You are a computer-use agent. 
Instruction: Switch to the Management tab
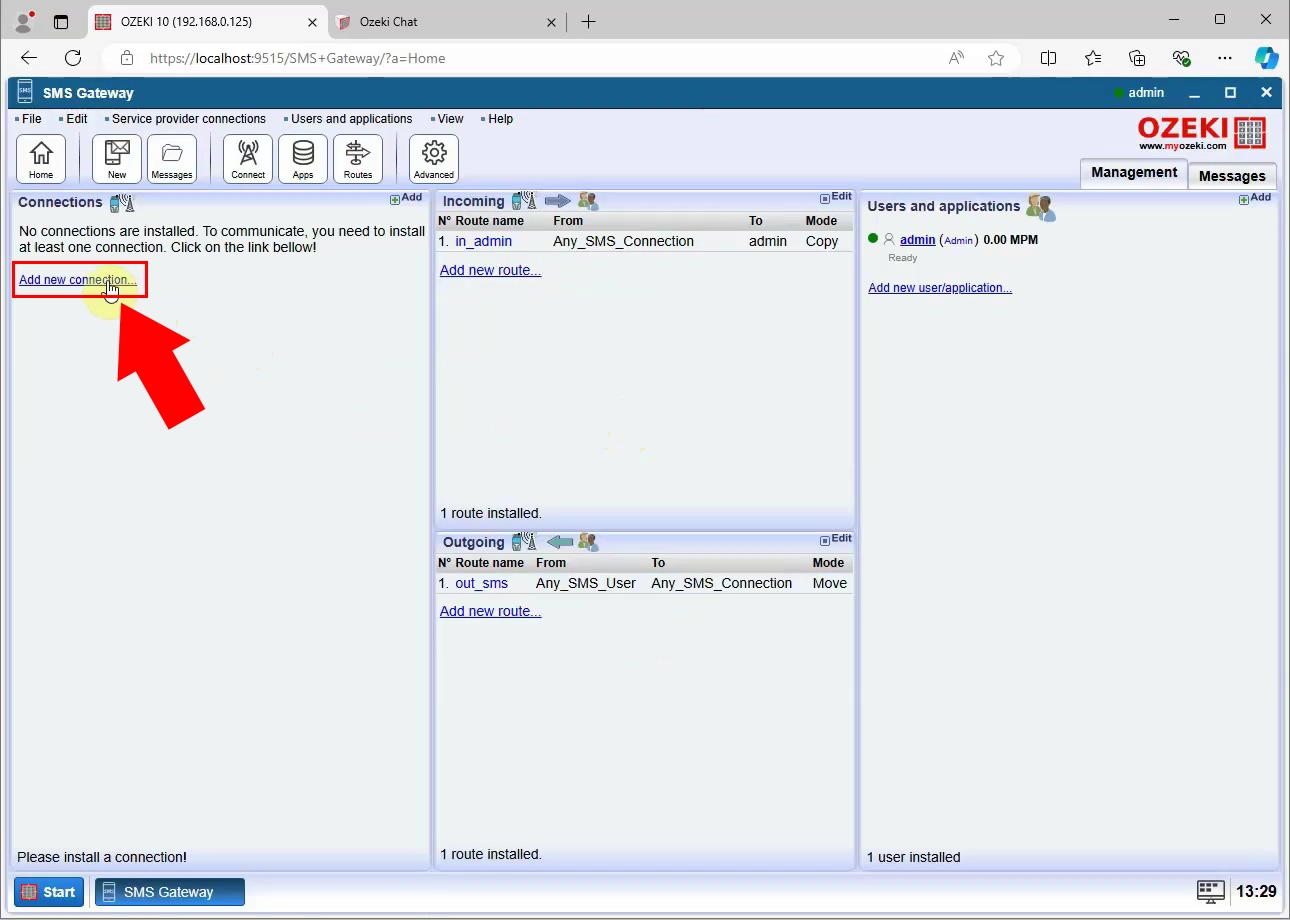click(x=1134, y=173)
